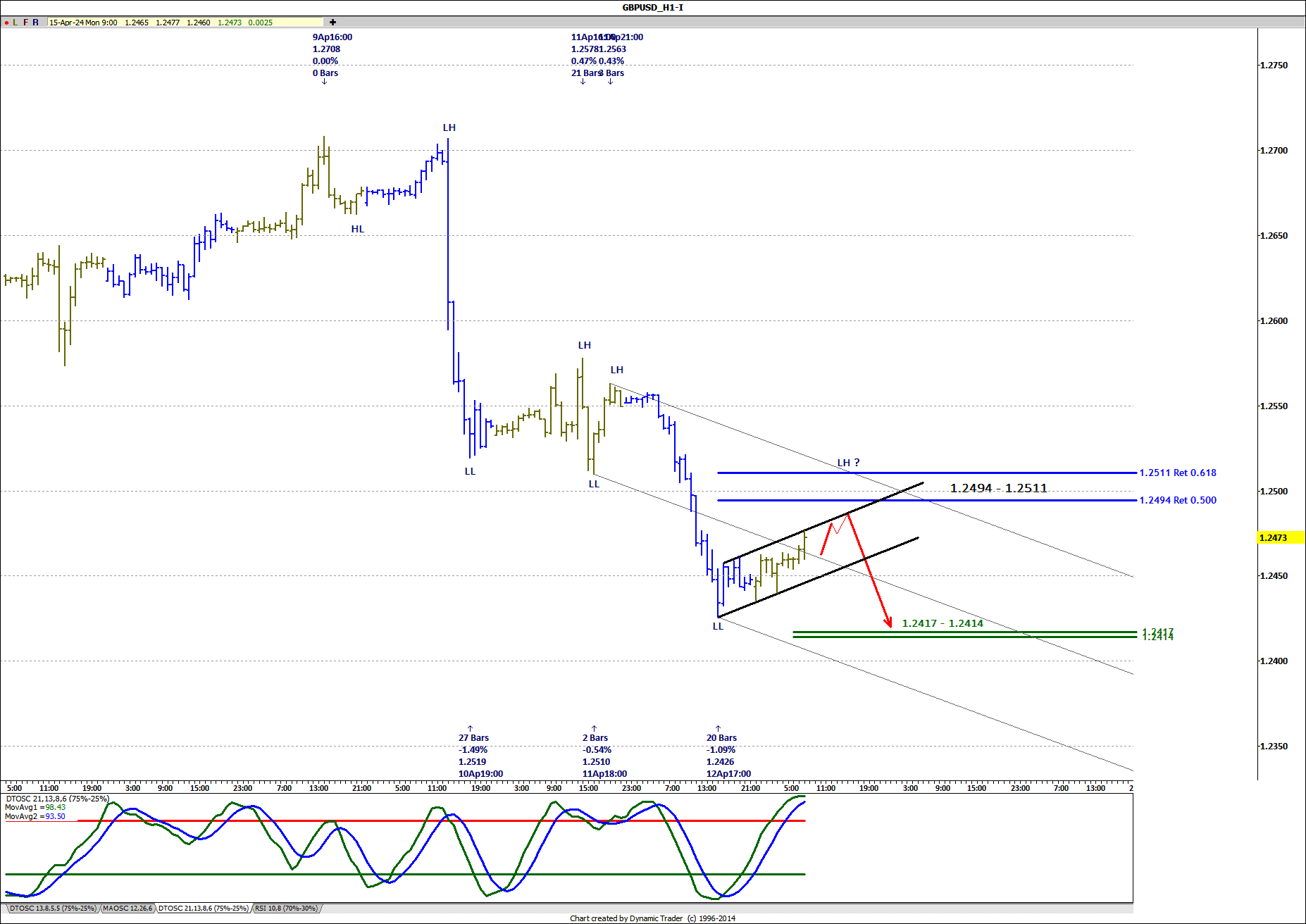Click the plus crosshair icon in the top bar

pyautogui.click(x=332, y=23)
